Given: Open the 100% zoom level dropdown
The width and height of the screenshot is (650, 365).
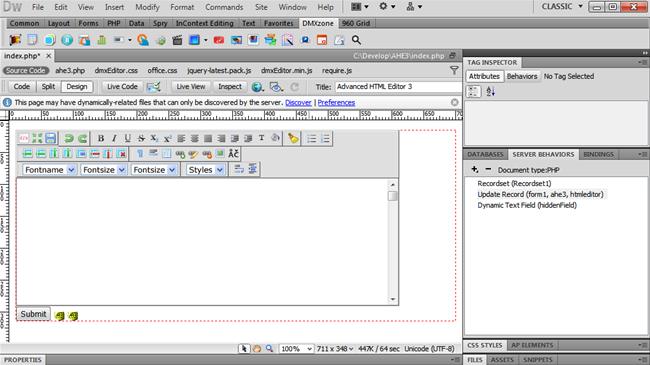Looking at the screenshot, I should pos(296,349).
